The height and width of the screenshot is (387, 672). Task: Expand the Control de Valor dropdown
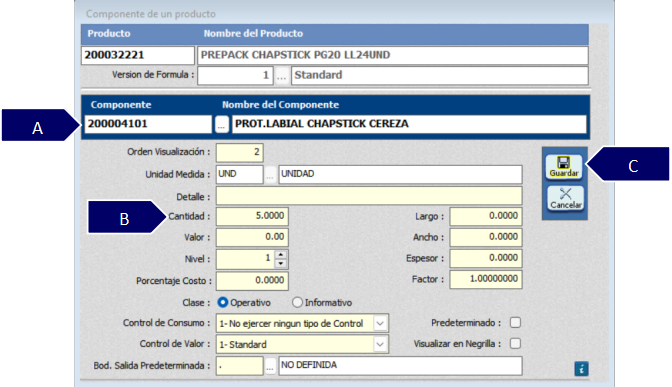coord(380,344)
